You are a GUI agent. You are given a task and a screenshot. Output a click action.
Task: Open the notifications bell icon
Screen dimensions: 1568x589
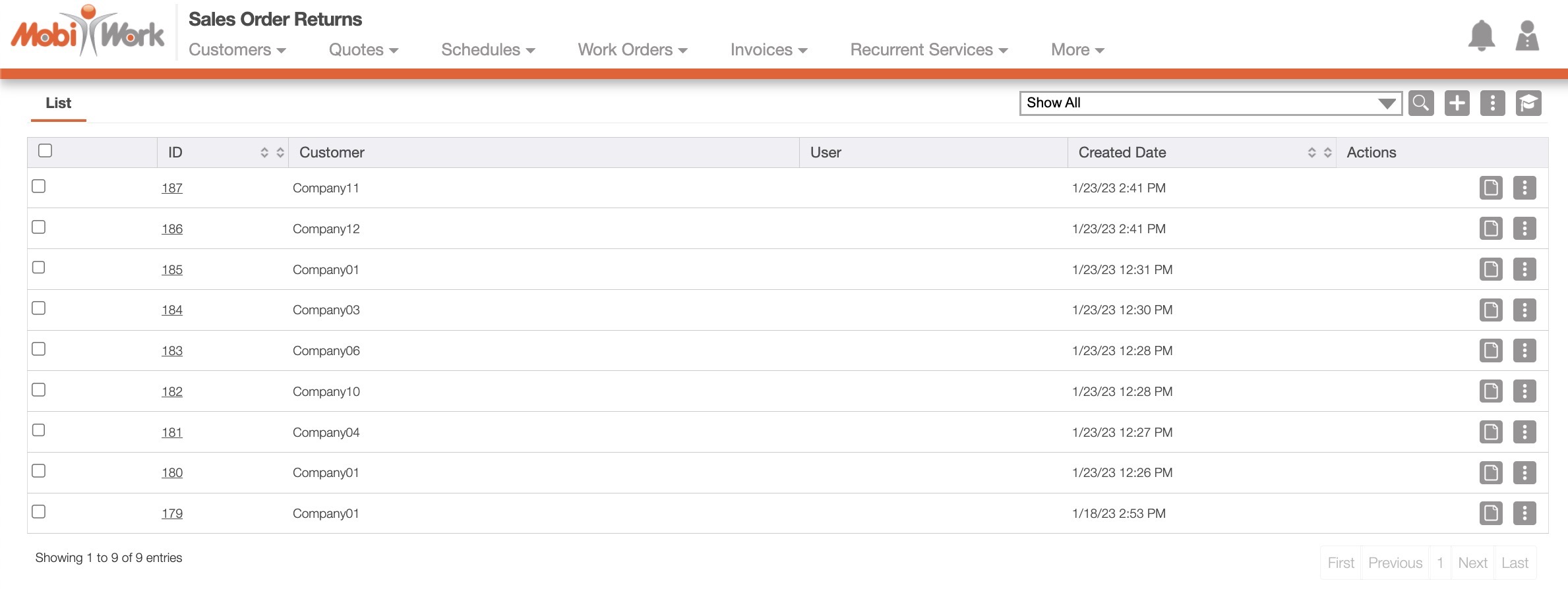1481,36
